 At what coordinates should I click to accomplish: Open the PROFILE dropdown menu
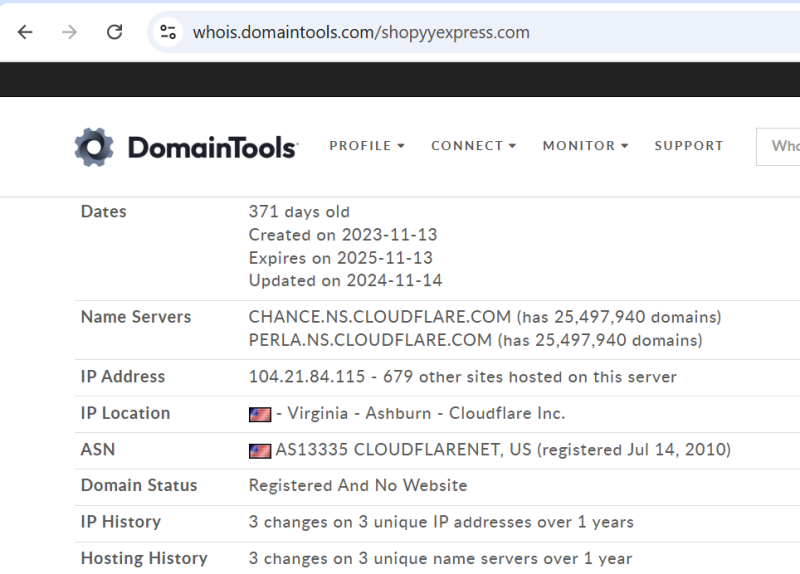pyautogui.click(x=367, y=146)
